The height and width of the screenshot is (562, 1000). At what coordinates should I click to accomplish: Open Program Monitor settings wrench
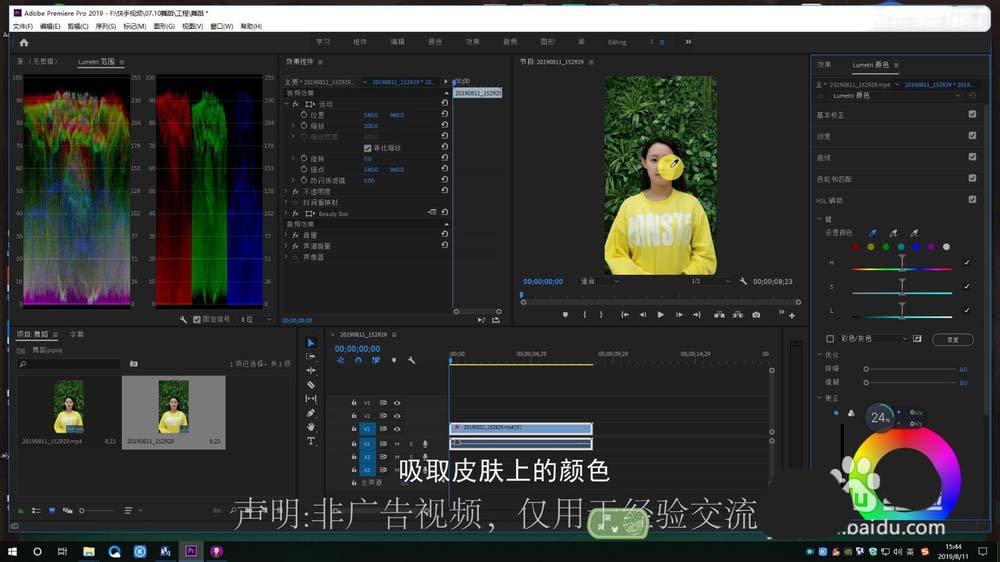tap(743, 281)
